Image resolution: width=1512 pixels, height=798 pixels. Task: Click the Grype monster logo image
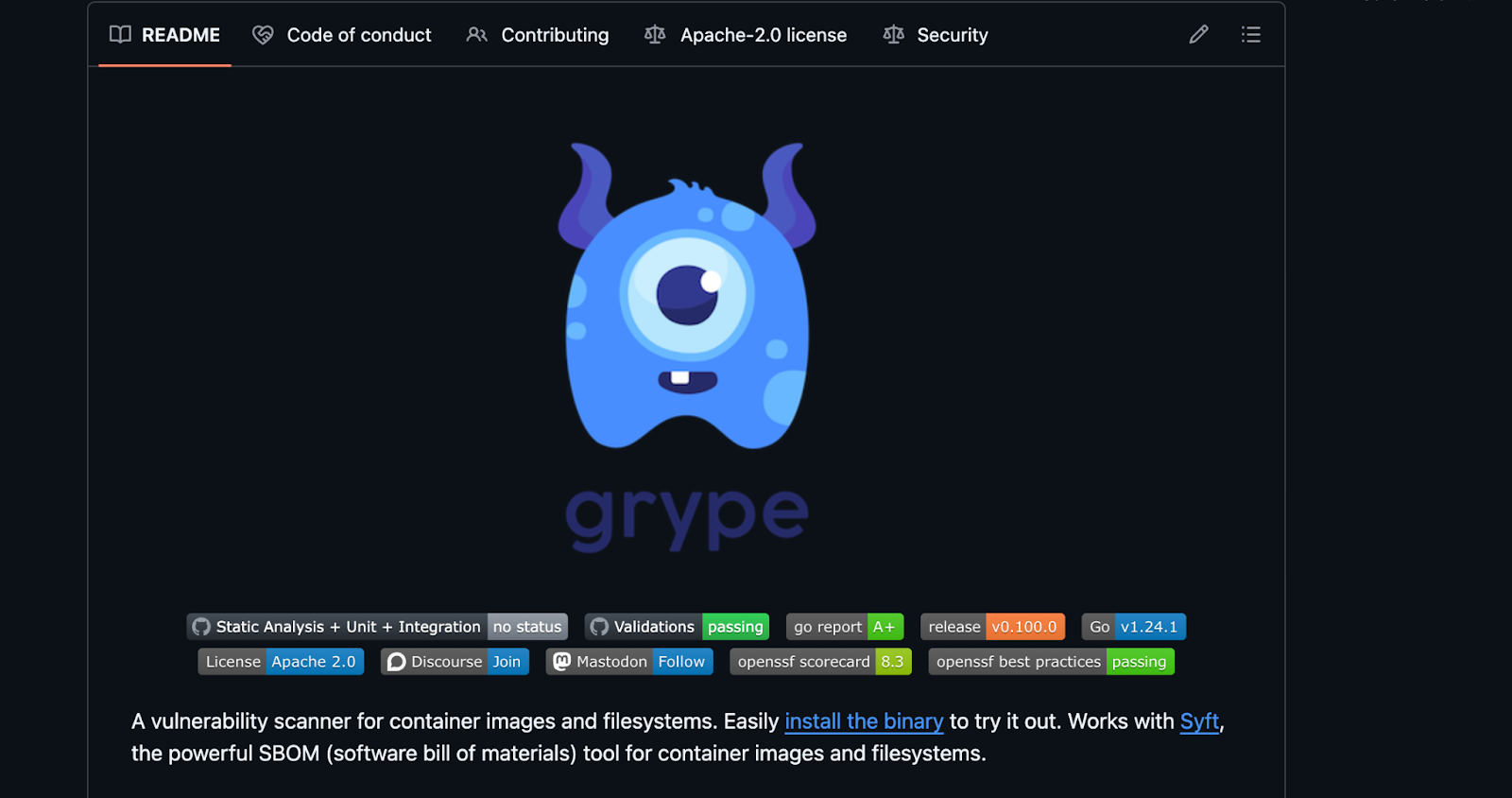coord(687,296)
